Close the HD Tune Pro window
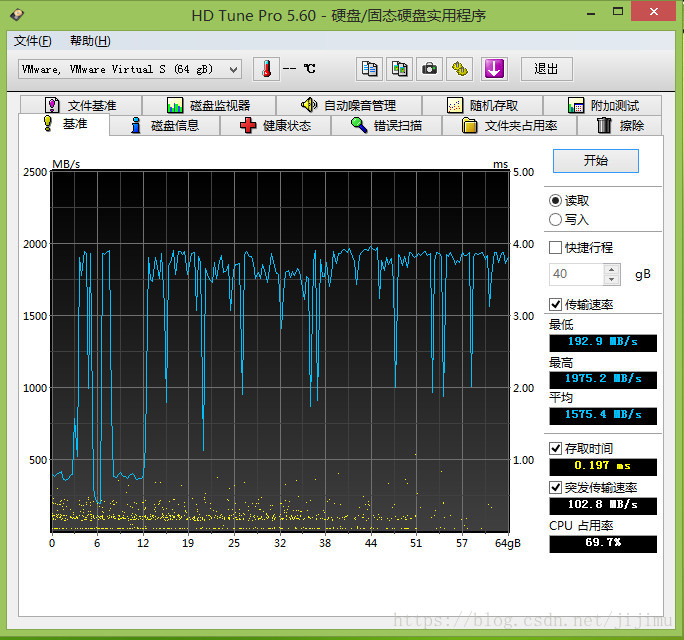 653,12
